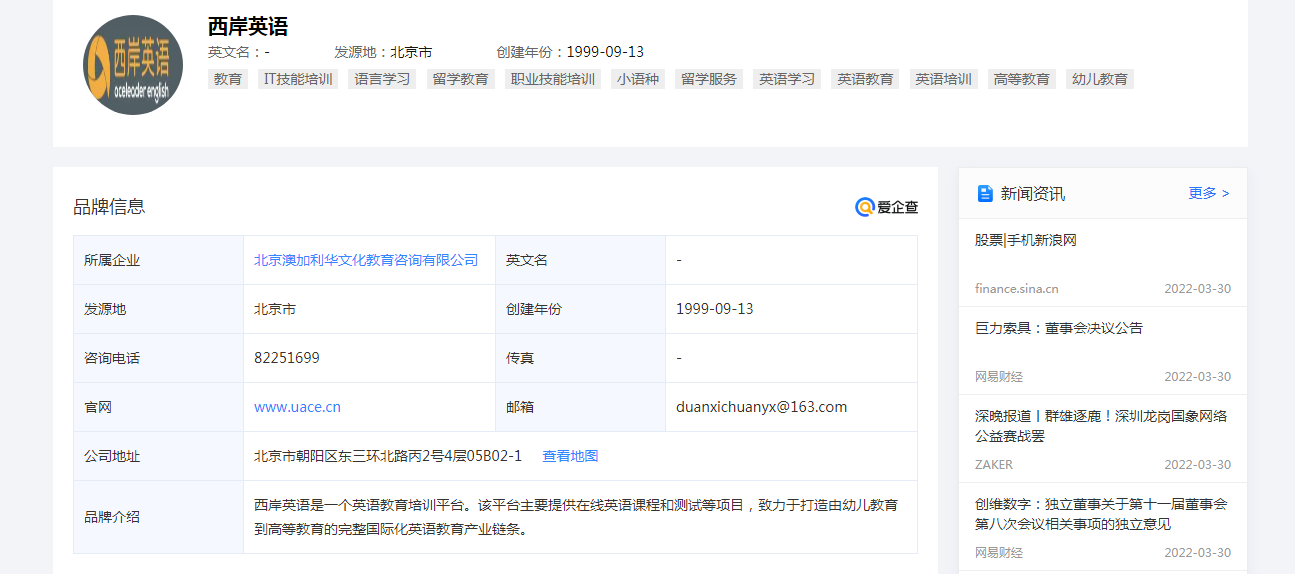The image size is (1295, 574).
Task: Select the IT技能培训 tag
Action: click(298, 79)
